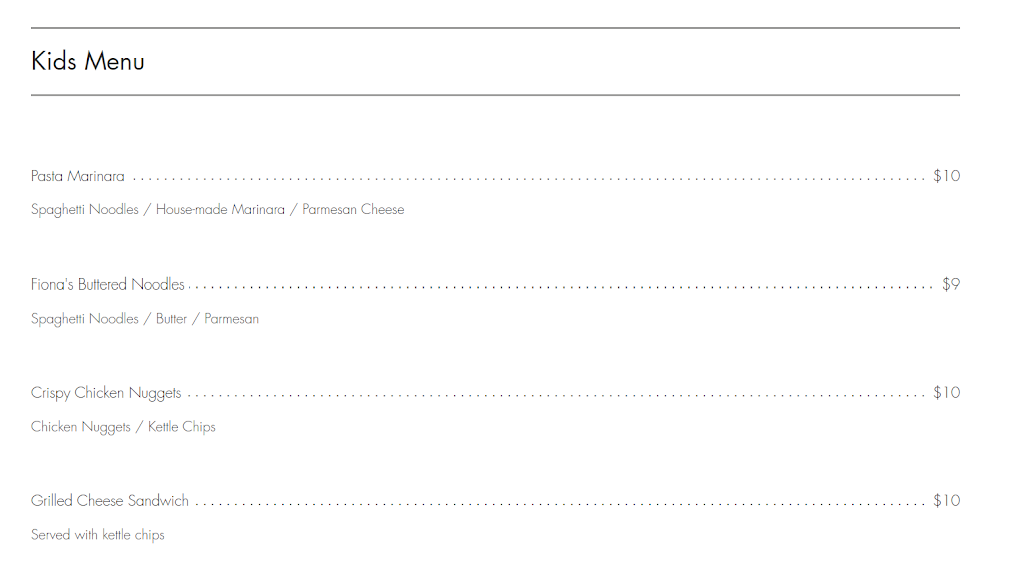
Task: Click the dotted leader line after Pasta Marinara
Action: tap(528, 180)
